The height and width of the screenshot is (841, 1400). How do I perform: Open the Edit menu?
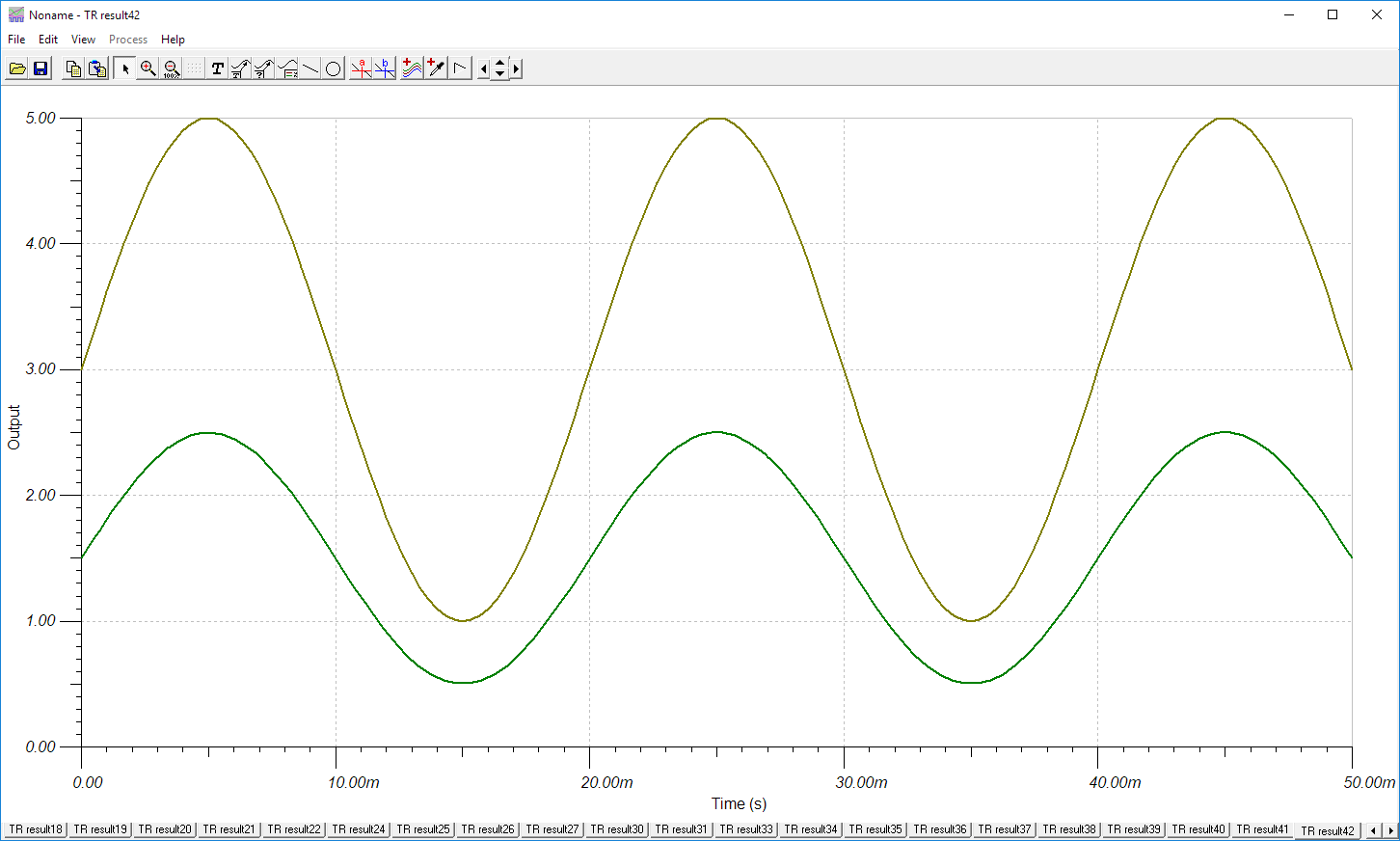pos(48,40)
